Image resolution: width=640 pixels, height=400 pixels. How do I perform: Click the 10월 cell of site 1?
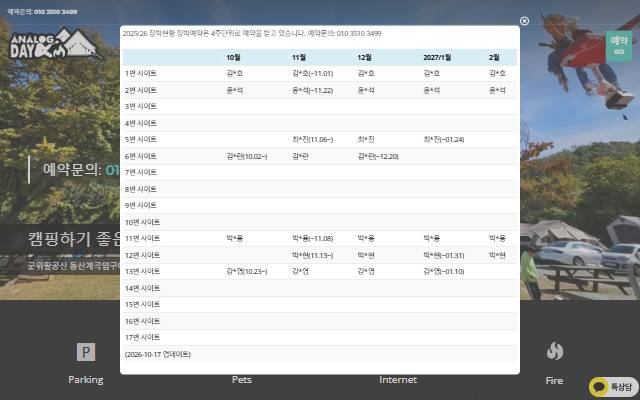click(235, 73)
